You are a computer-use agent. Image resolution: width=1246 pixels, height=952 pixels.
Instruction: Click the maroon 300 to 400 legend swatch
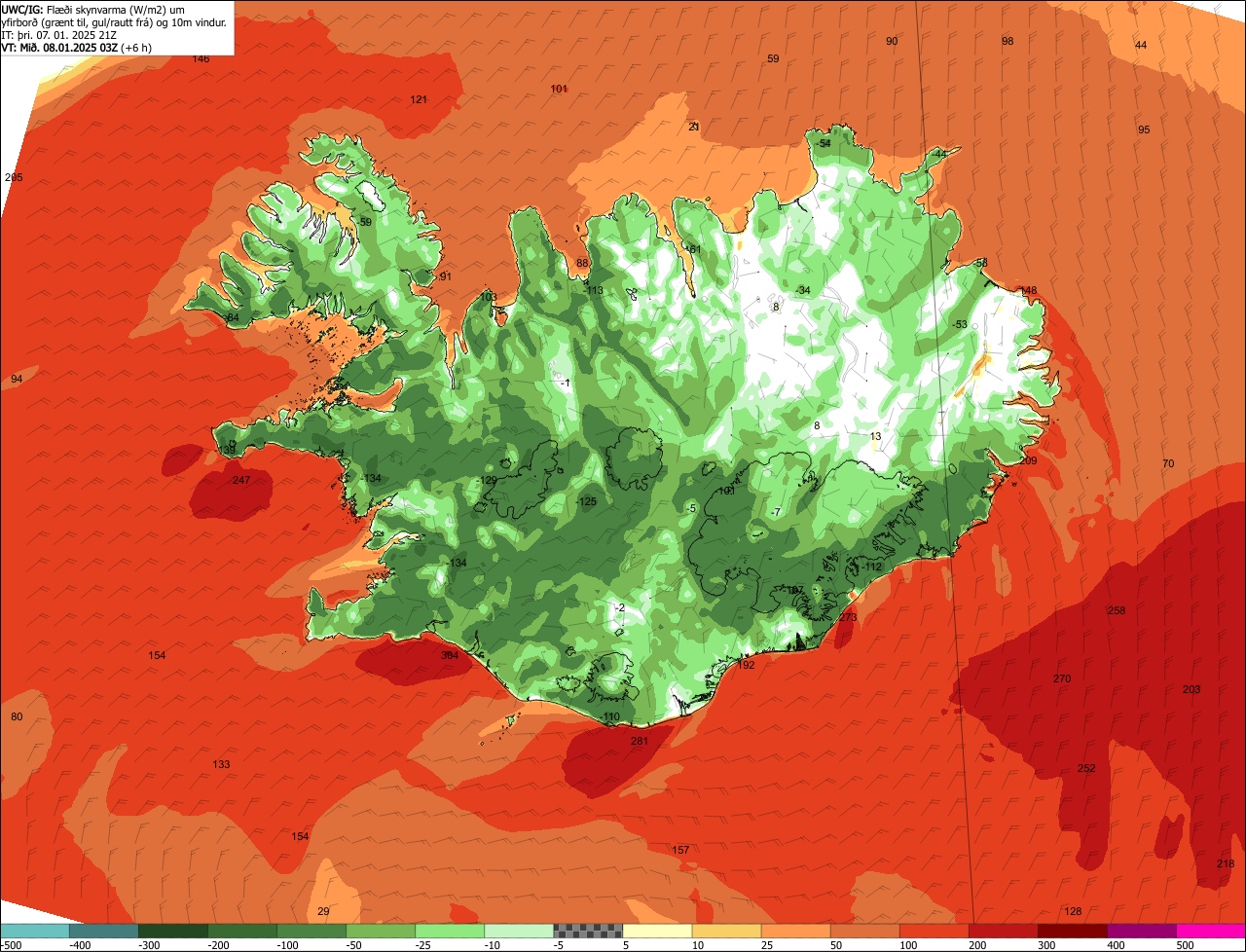(1073, 931)
